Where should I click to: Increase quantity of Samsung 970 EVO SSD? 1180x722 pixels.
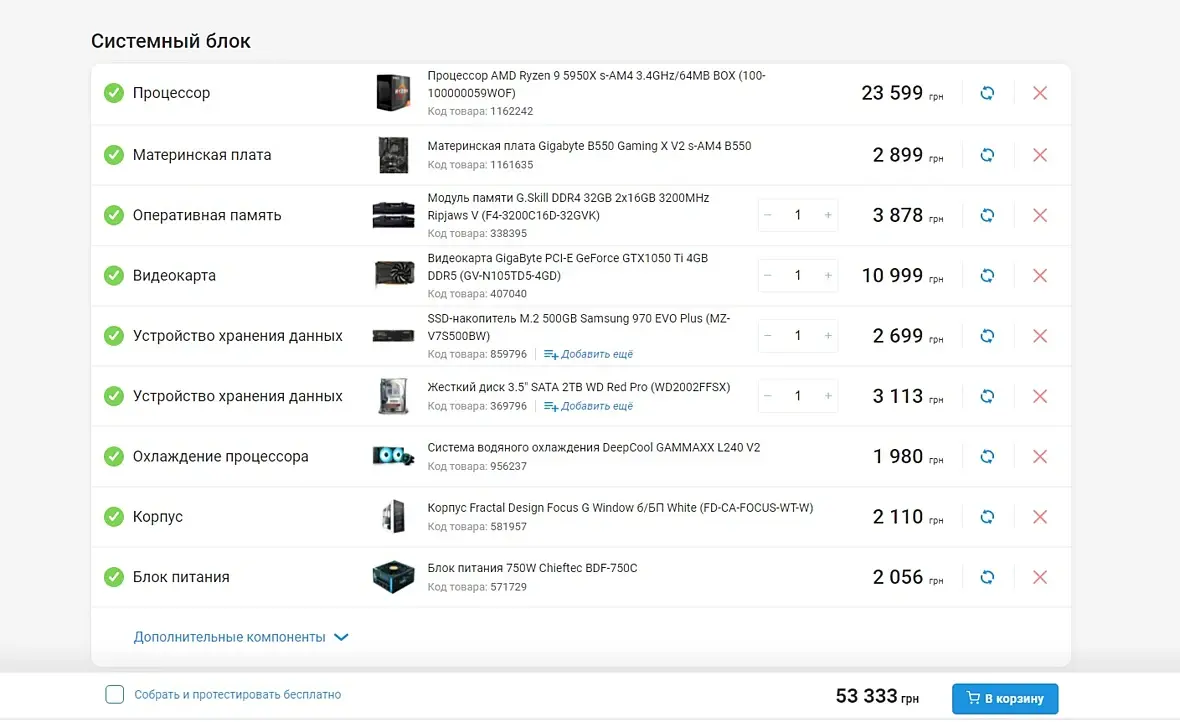(828, 336)
